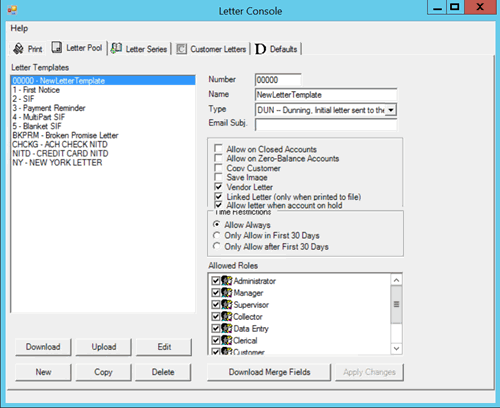Toggle Allow letter when account on hold

[218, 205]
